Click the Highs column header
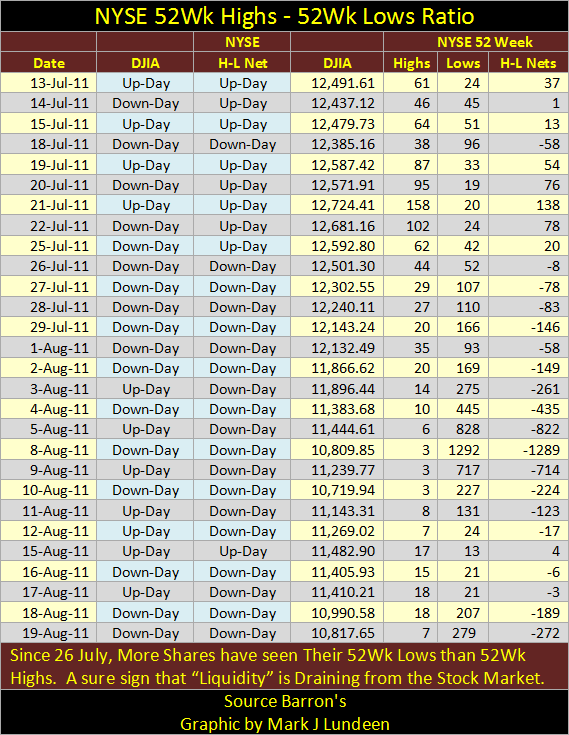 [411, 63]
